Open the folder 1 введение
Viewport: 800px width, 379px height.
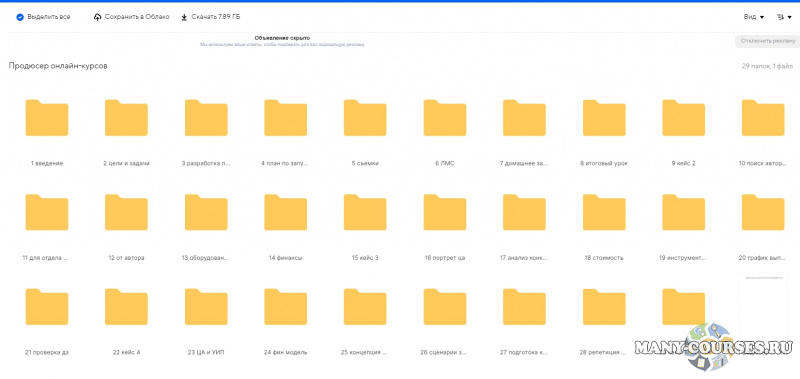click(x=46, y=118)
